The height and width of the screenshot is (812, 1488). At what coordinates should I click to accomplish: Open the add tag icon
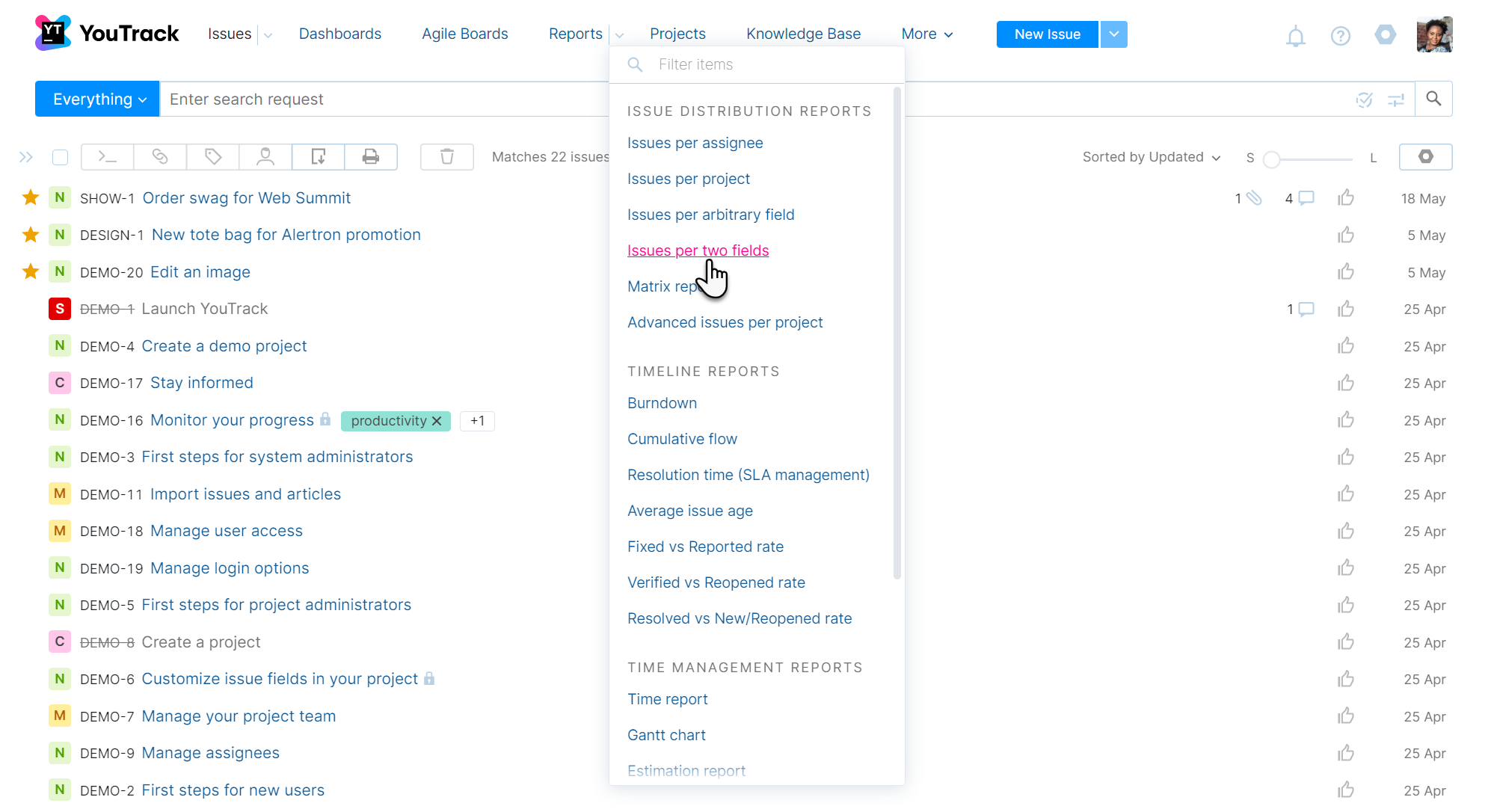(213, 157)
